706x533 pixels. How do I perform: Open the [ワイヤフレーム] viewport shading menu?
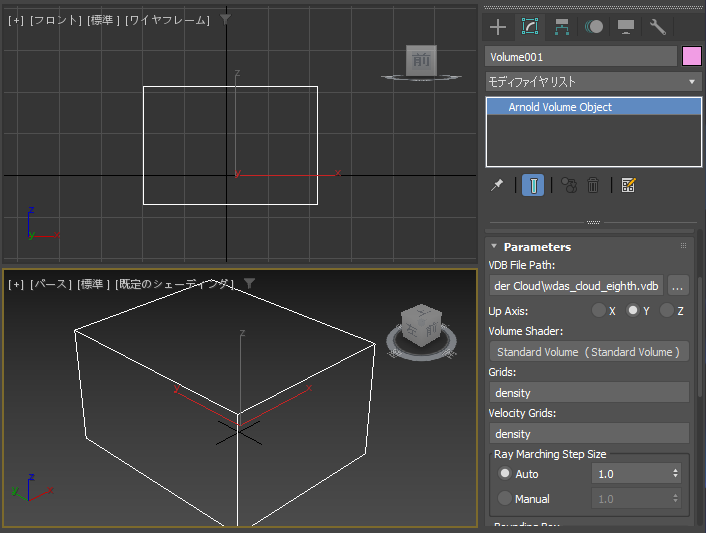[x=167, y=20]
